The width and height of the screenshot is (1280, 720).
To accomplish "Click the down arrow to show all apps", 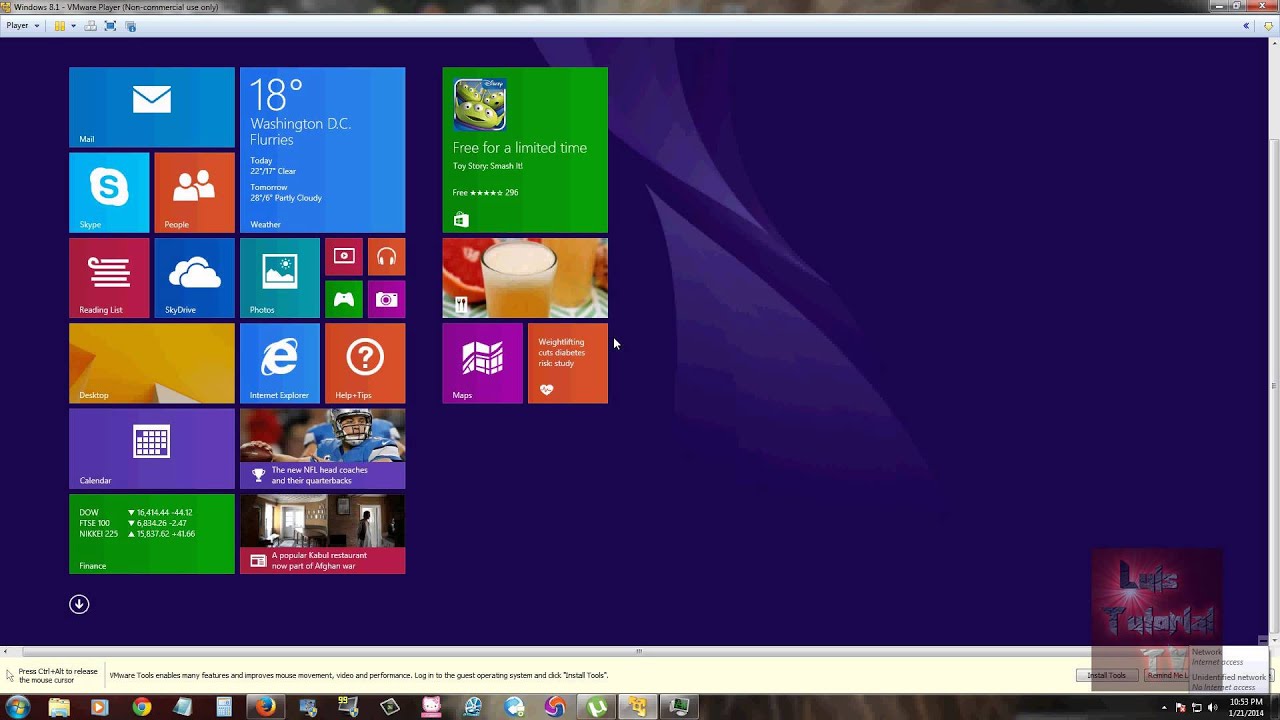I will tap(79, 604).
